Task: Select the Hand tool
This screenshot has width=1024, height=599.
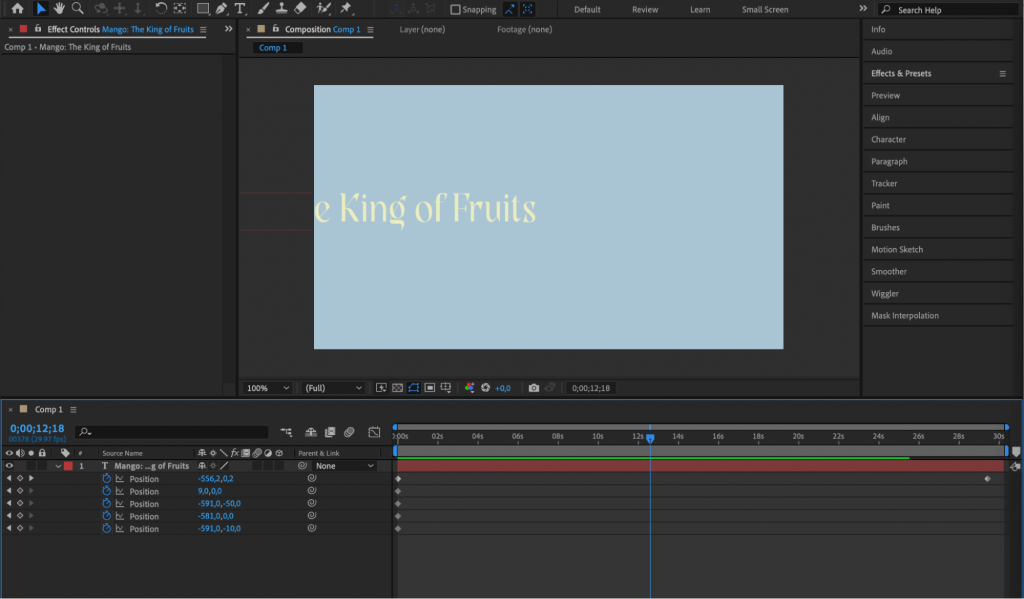Action: coord(58,9)
